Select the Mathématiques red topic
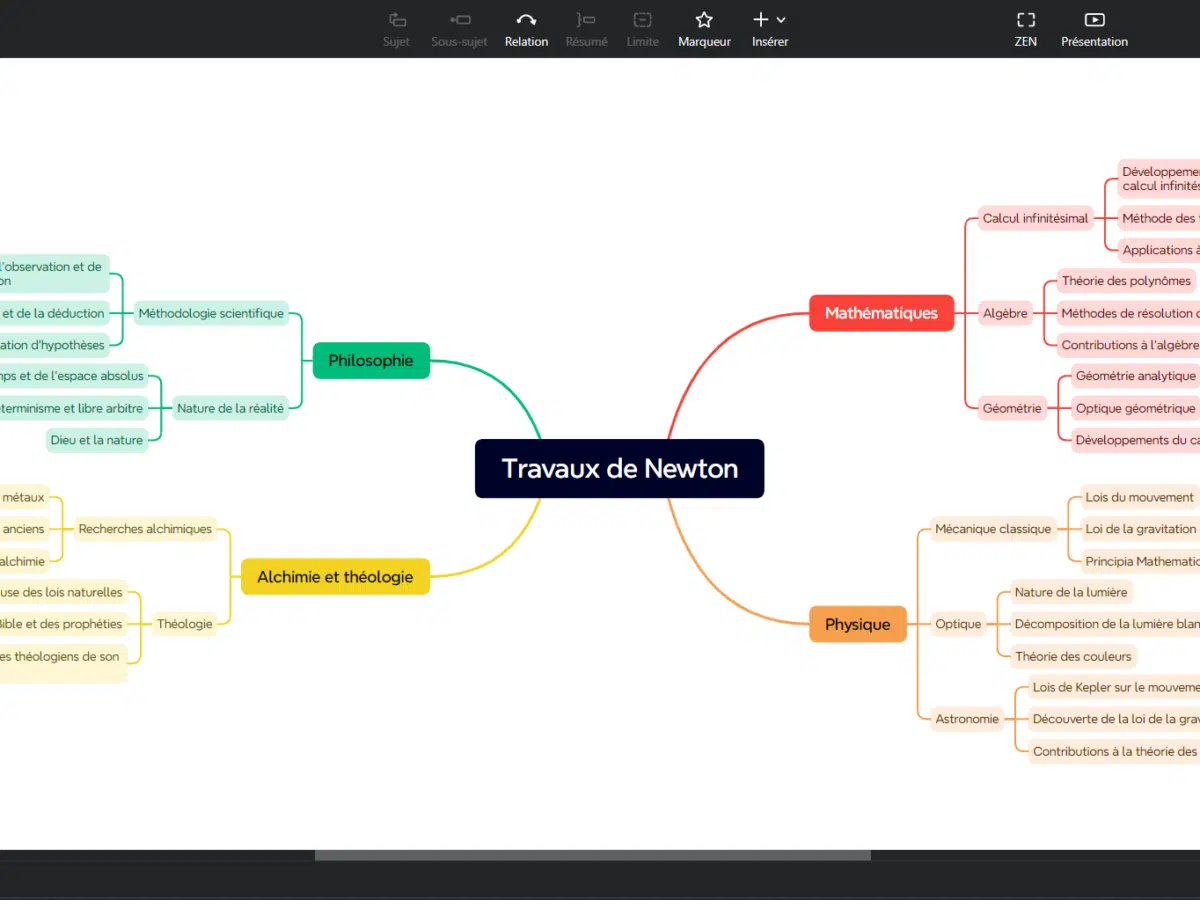The image size is (1200, 900). coord(881,313)
